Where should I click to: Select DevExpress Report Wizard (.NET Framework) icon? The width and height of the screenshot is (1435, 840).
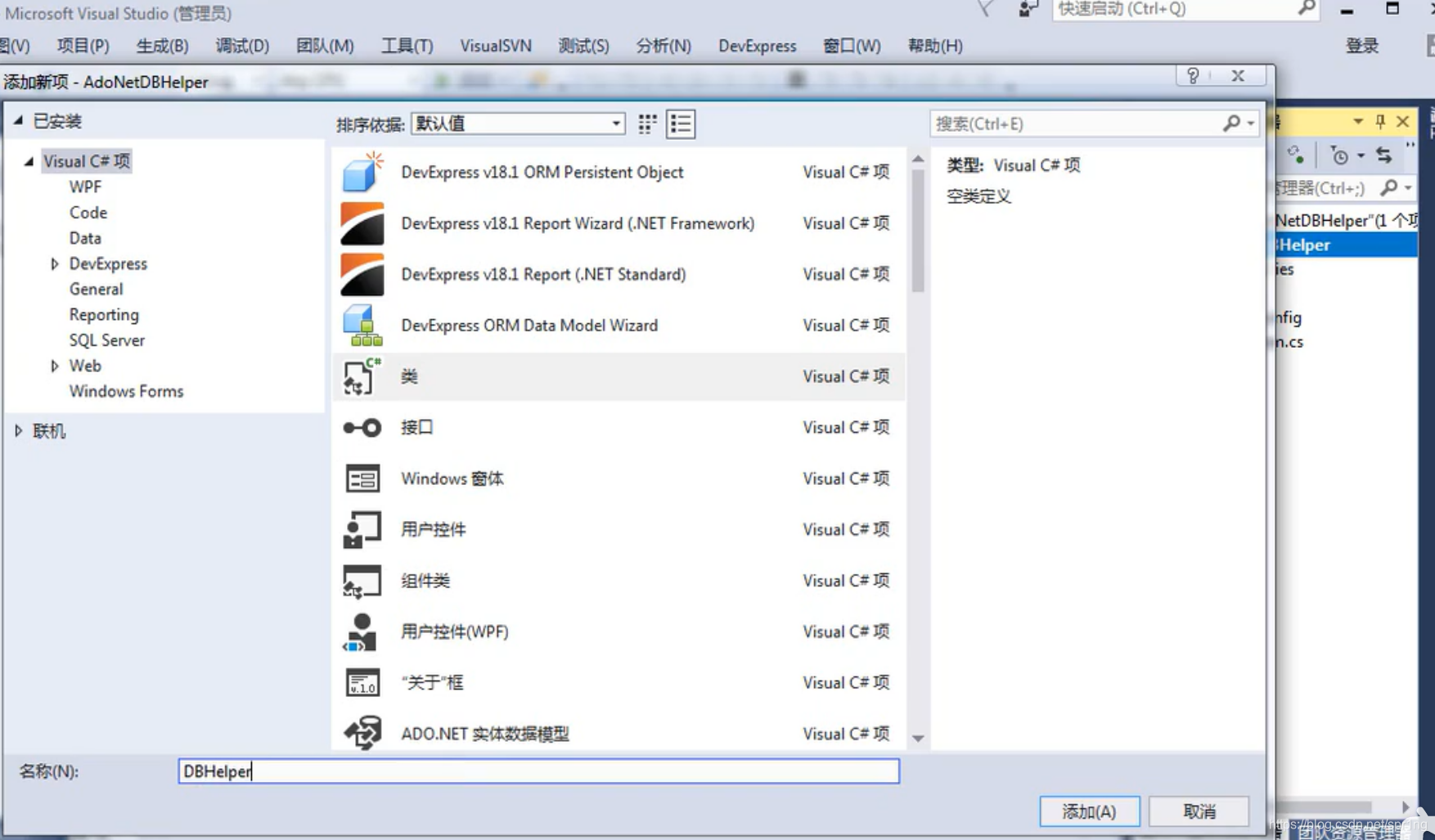(362, 223)
